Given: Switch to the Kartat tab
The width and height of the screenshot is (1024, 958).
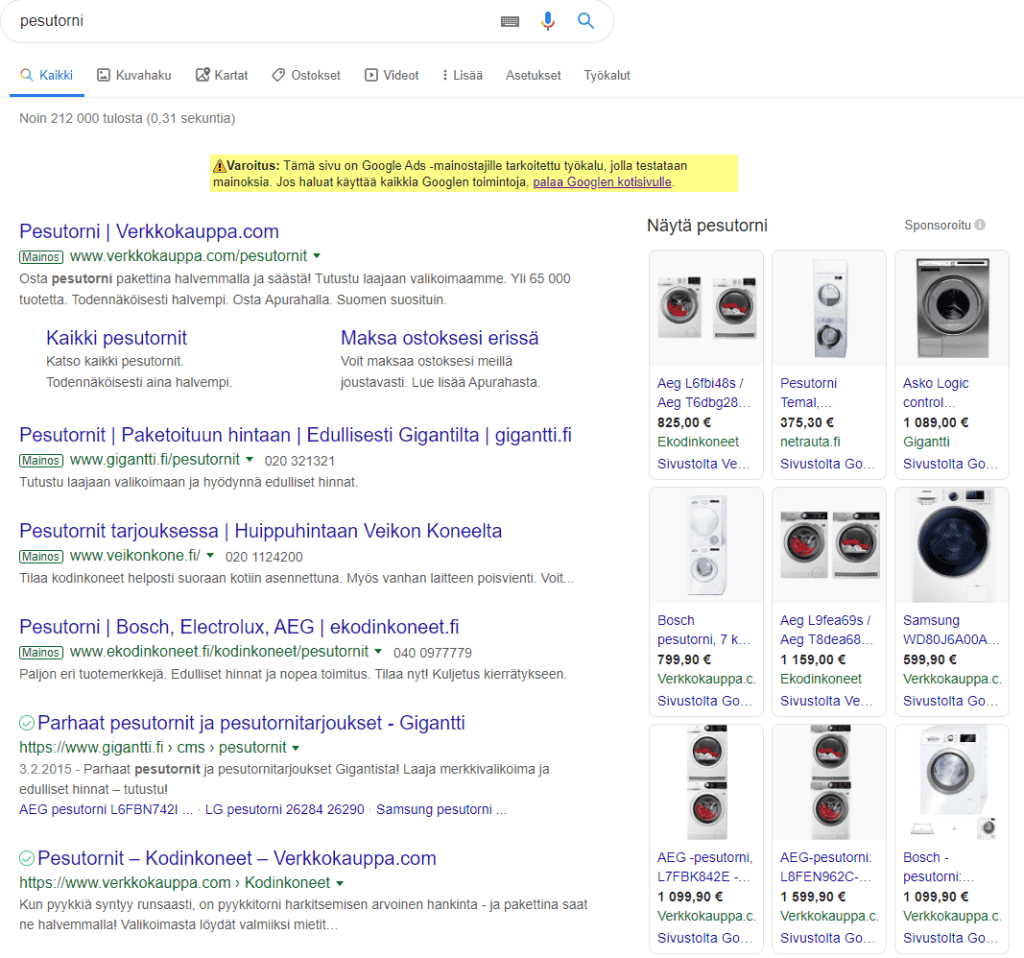Looking at the screenshot, I should click(x=222, y=75).
